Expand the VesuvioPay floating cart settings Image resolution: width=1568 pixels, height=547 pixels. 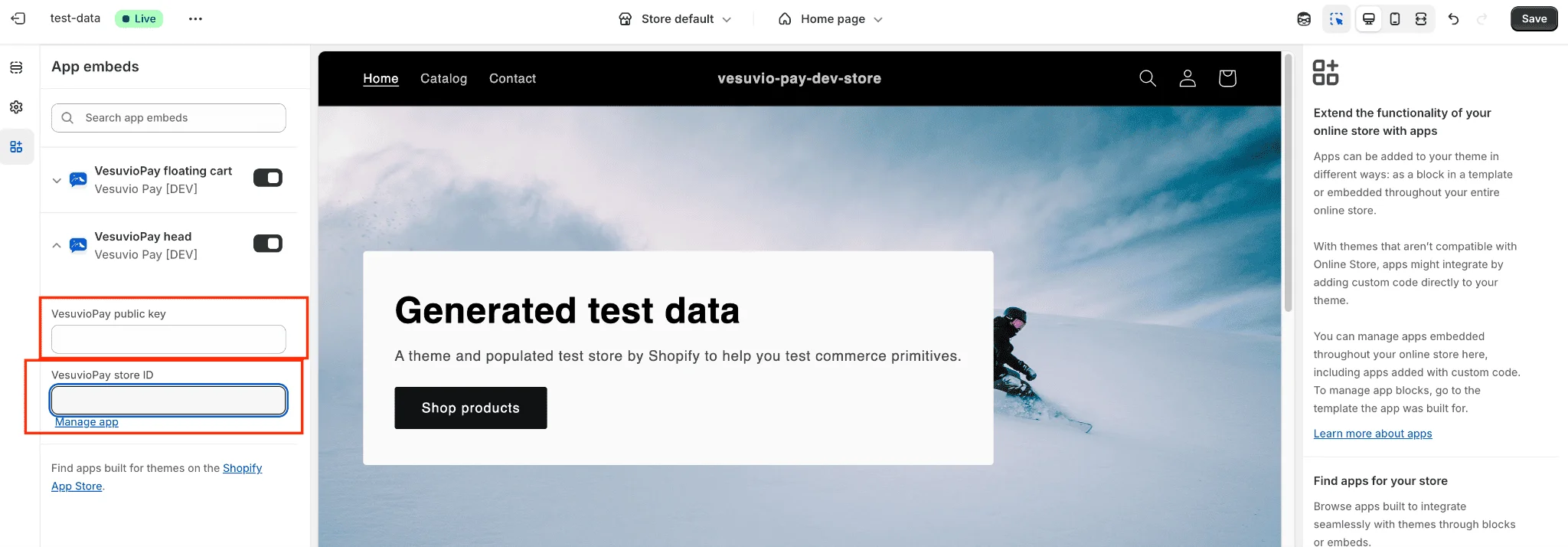coord(57,180)
